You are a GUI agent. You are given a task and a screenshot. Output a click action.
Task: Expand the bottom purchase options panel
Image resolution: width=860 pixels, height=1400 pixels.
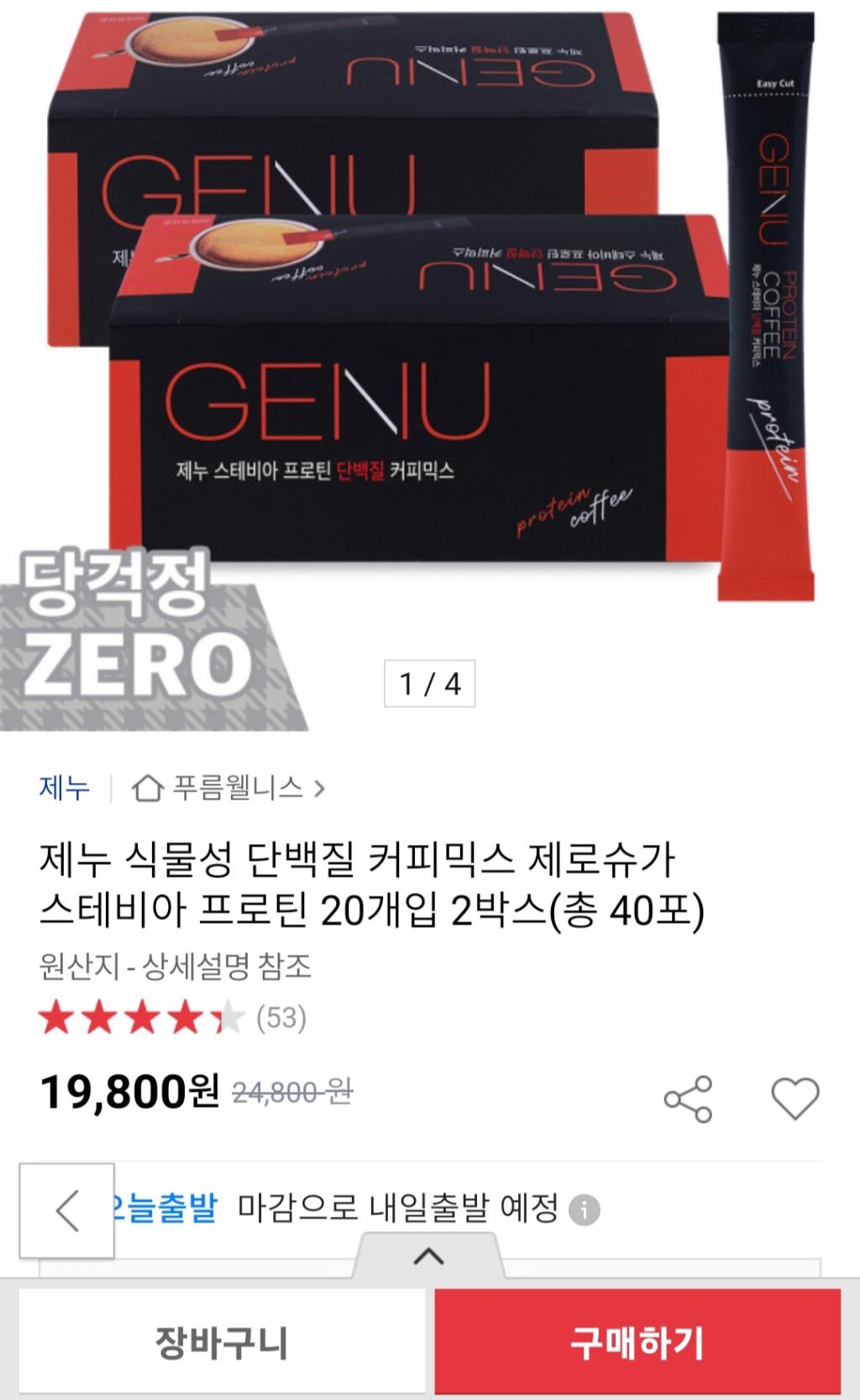pos(429,1256)
